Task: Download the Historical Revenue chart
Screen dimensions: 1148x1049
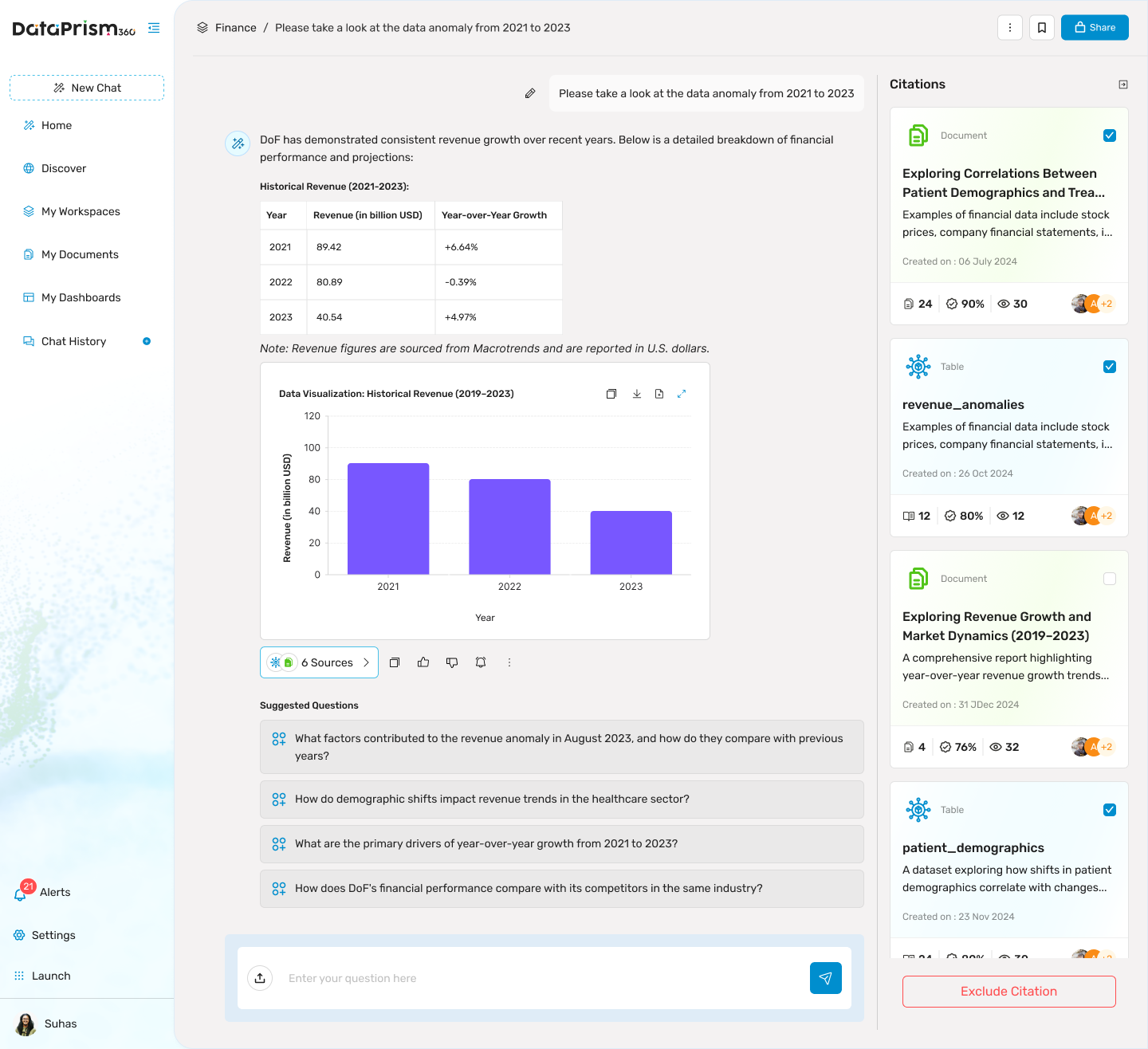Action: [637, 394]
